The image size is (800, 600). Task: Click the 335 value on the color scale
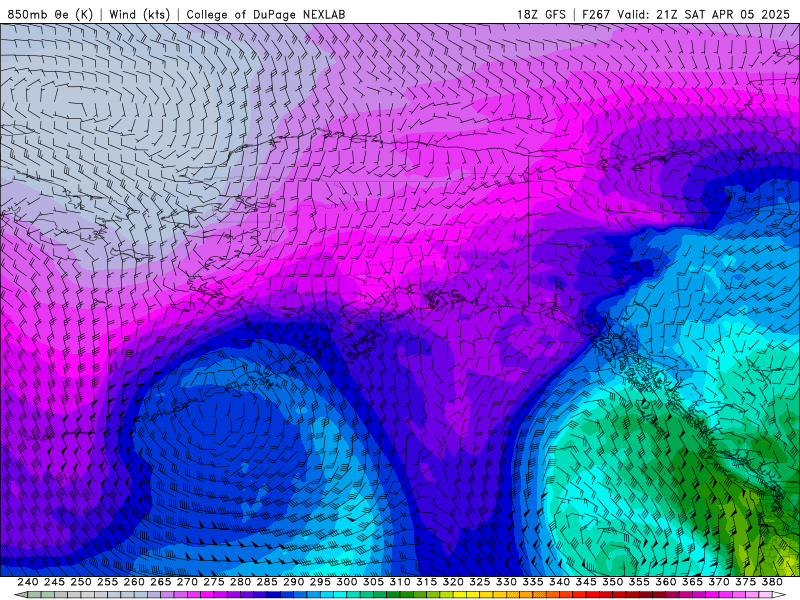point(533,582)
